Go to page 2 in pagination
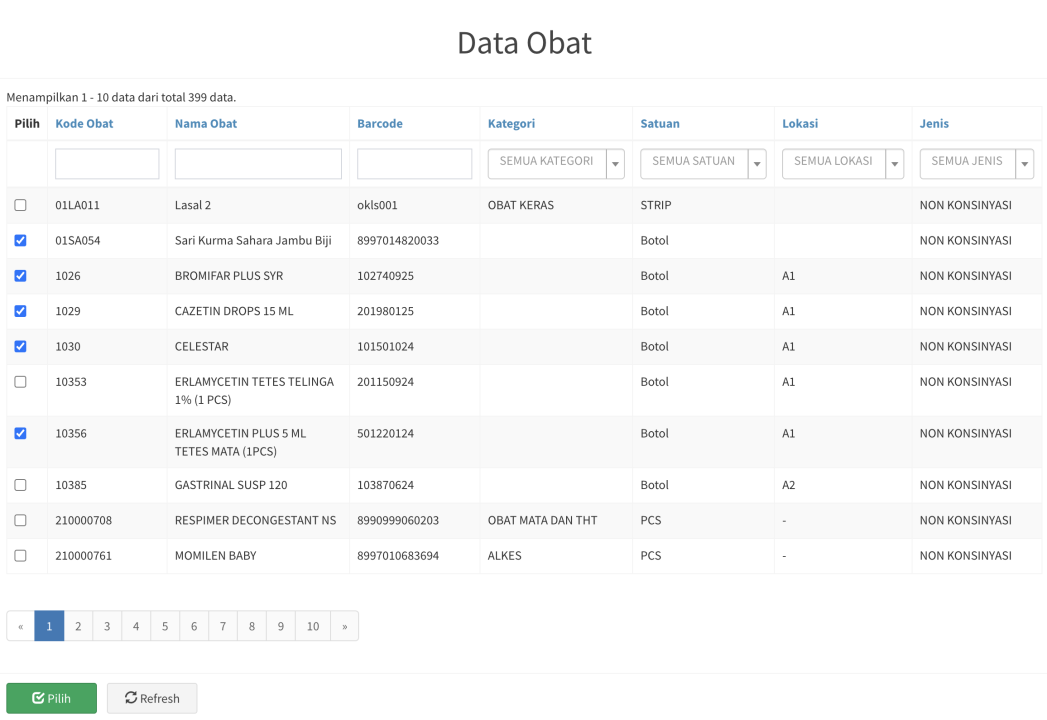The height and width of the screenshot is (720, 1047). coord(78,626)
